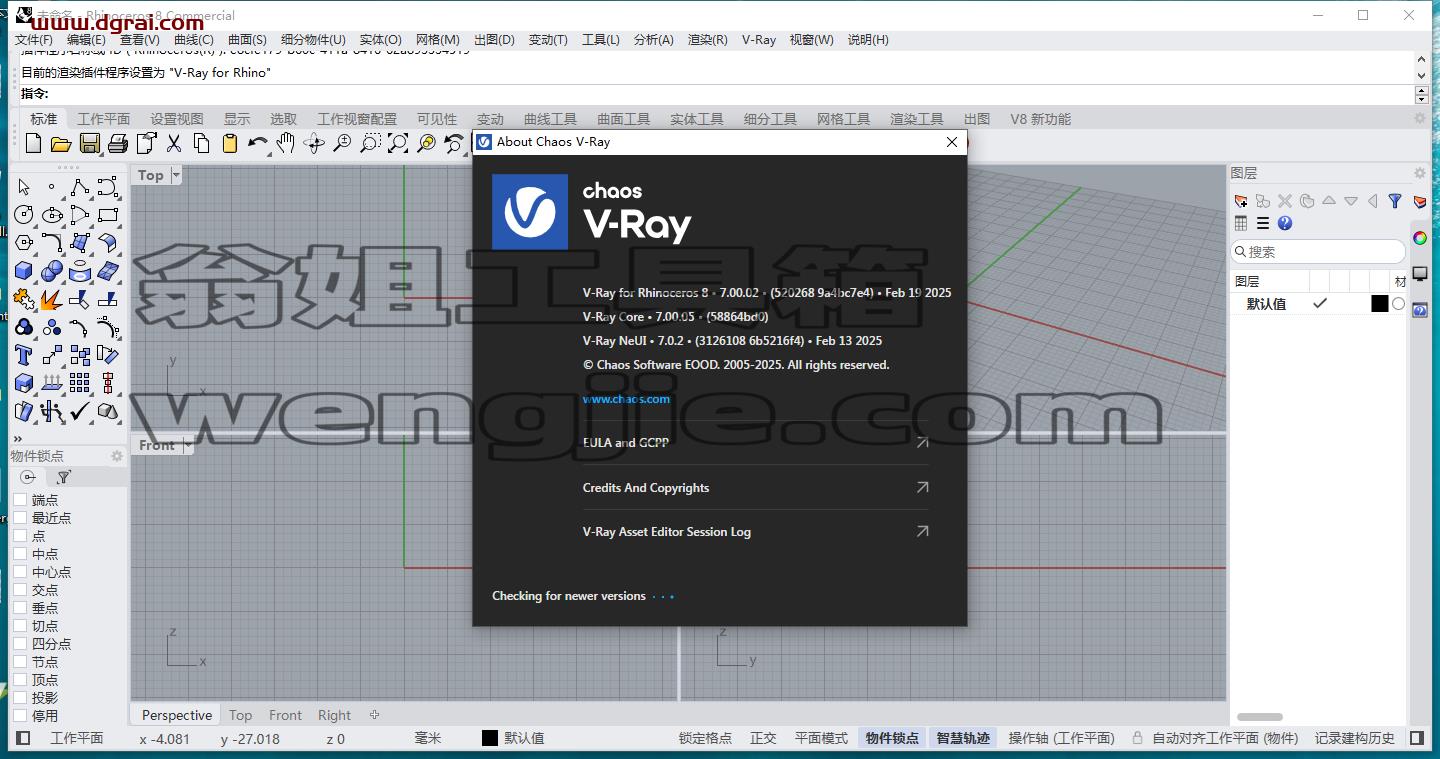
Task: Open www.chaos.com link in About dialog
Action: [626, 399]
